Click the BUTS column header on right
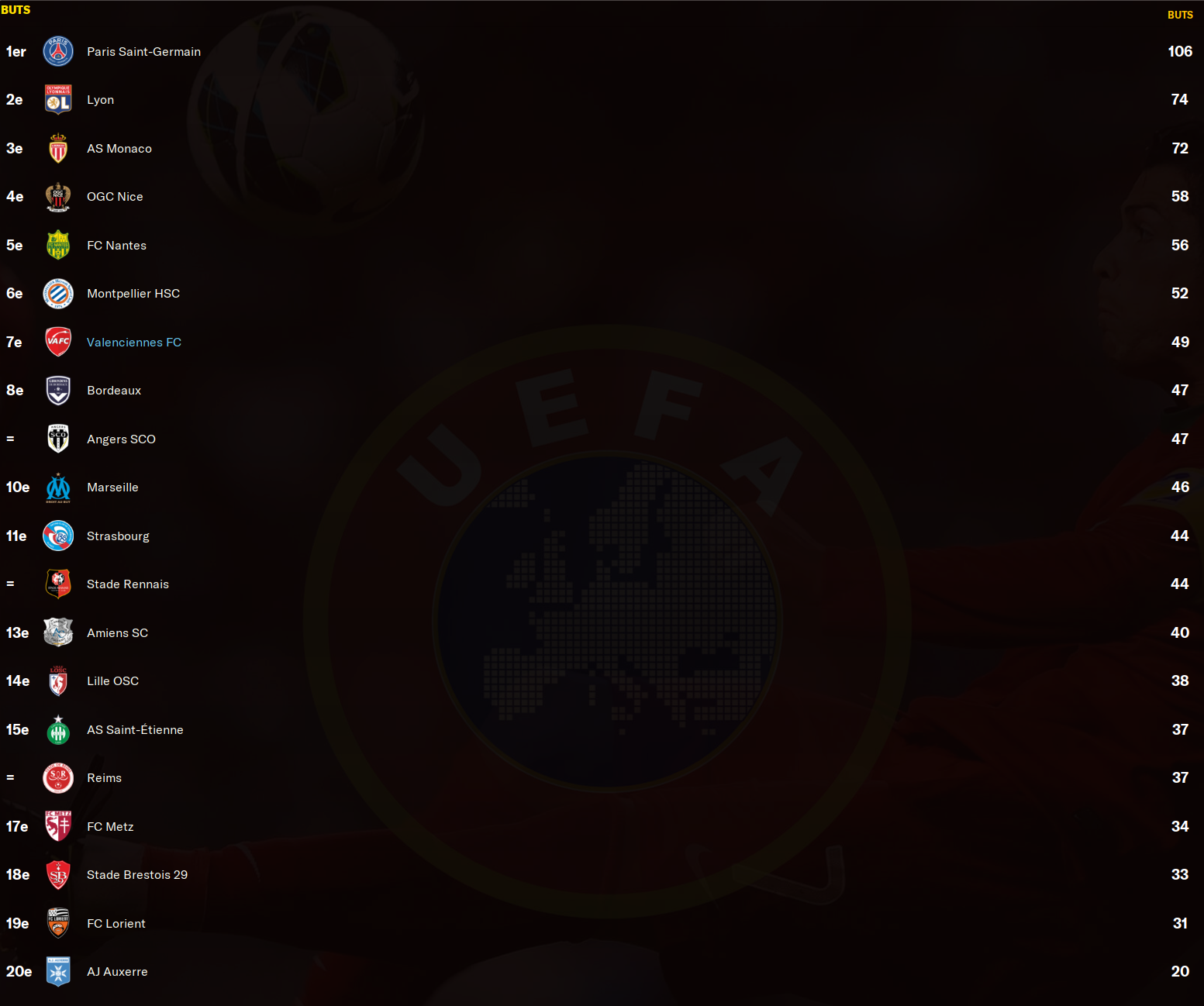Screen dimensions: 1204x1006 pyautogui.click(x=1180, y=15)
